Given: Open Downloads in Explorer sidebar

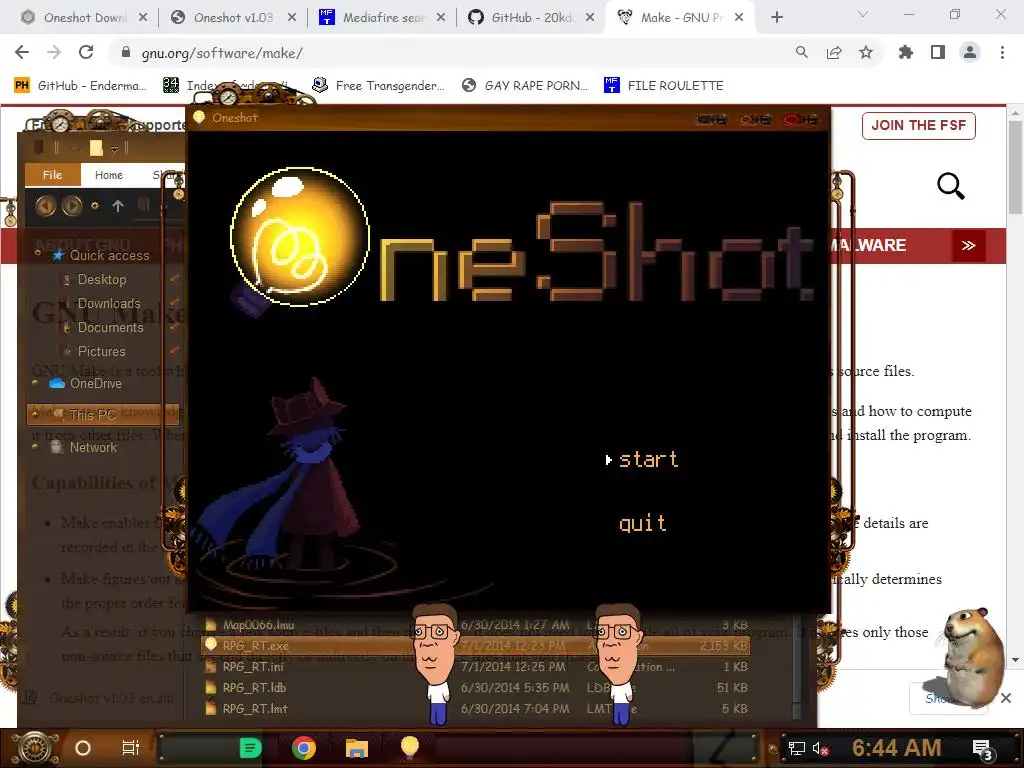Looking at the screenshot, I should coord(109,304).
